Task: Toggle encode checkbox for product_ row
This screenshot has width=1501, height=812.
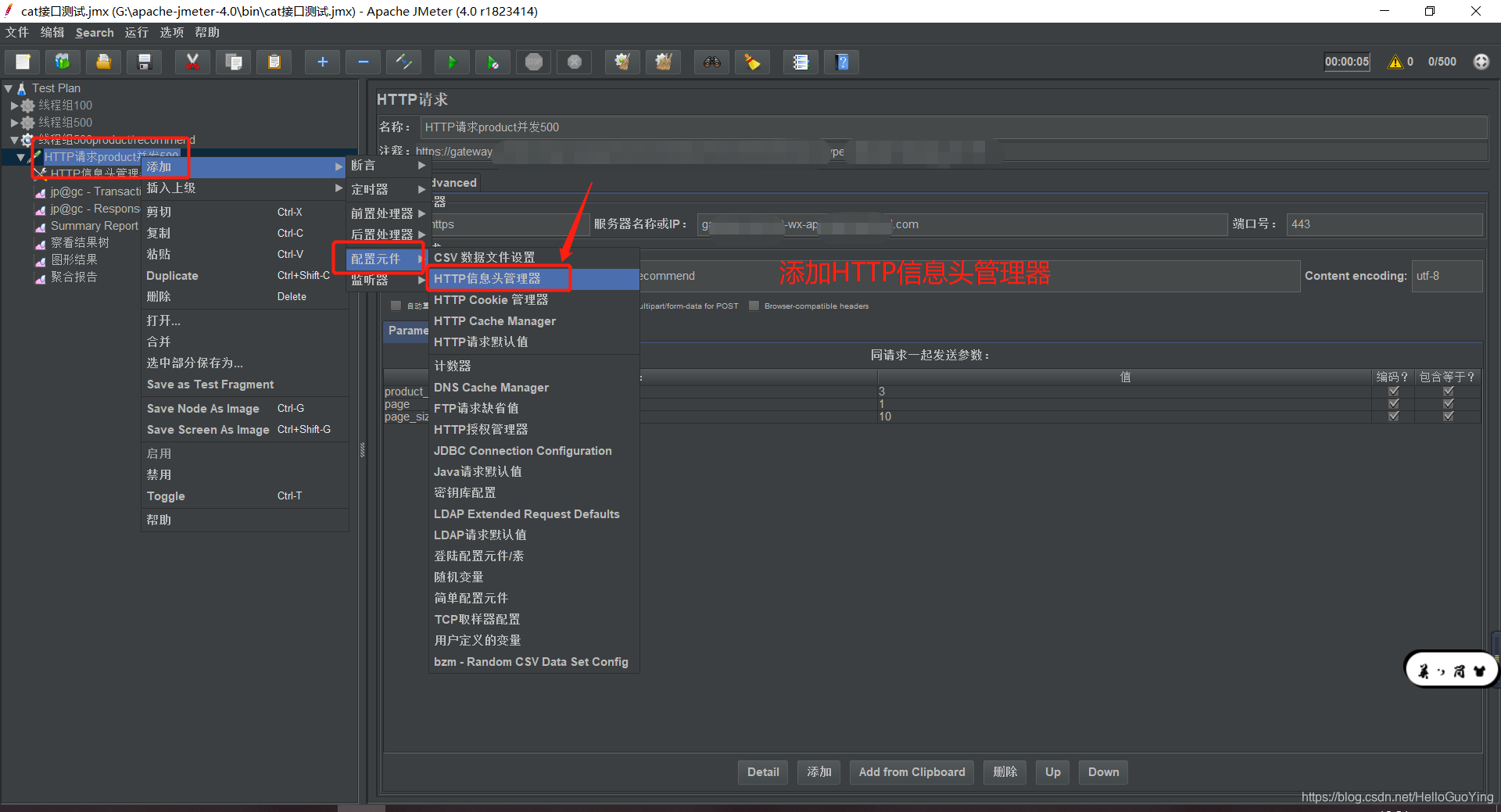Action: [1393, 392]
